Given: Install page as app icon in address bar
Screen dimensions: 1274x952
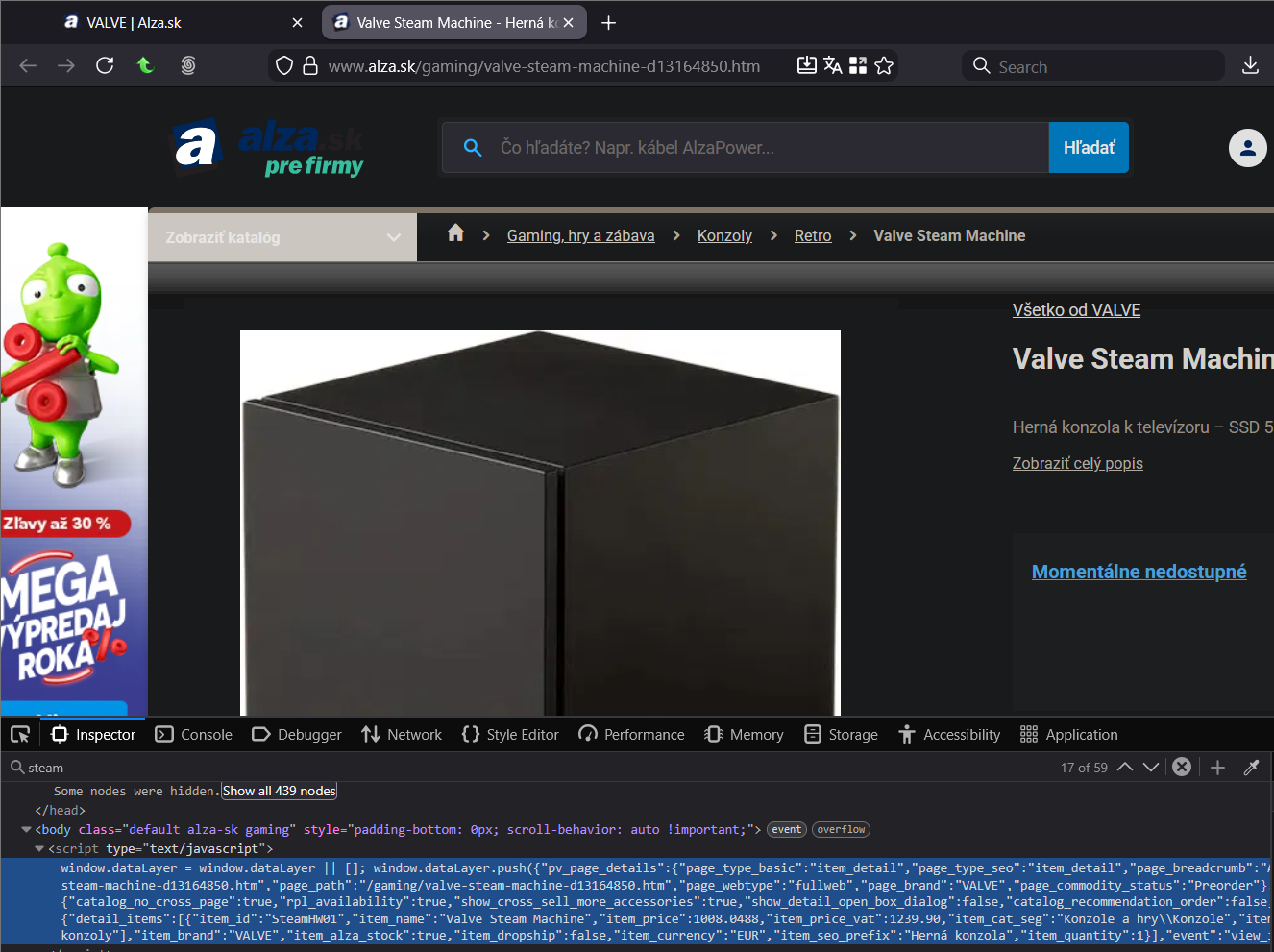Looking at the screenshot, I should (807, 65).
